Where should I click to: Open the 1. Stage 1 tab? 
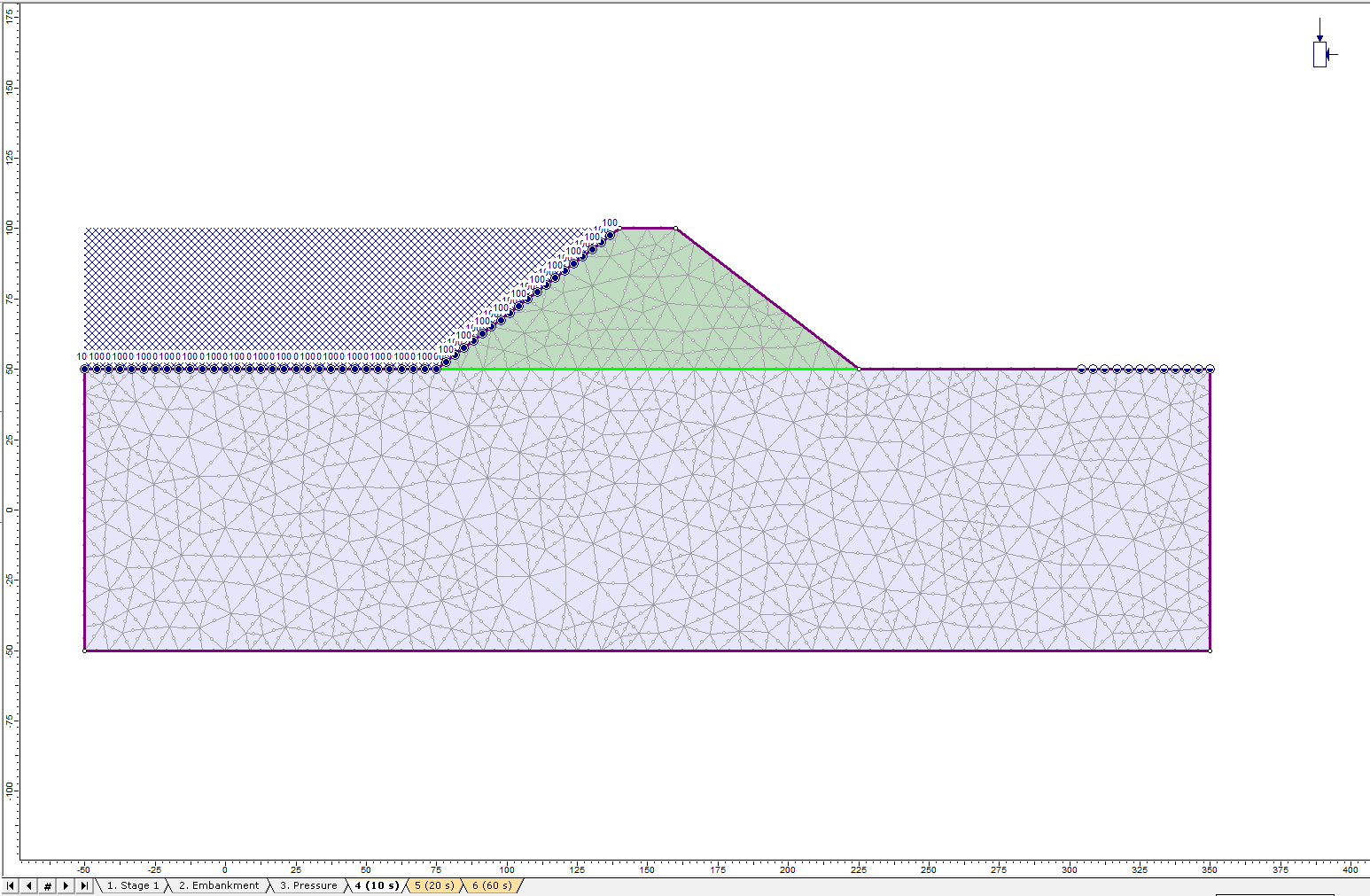pos(133,885)
